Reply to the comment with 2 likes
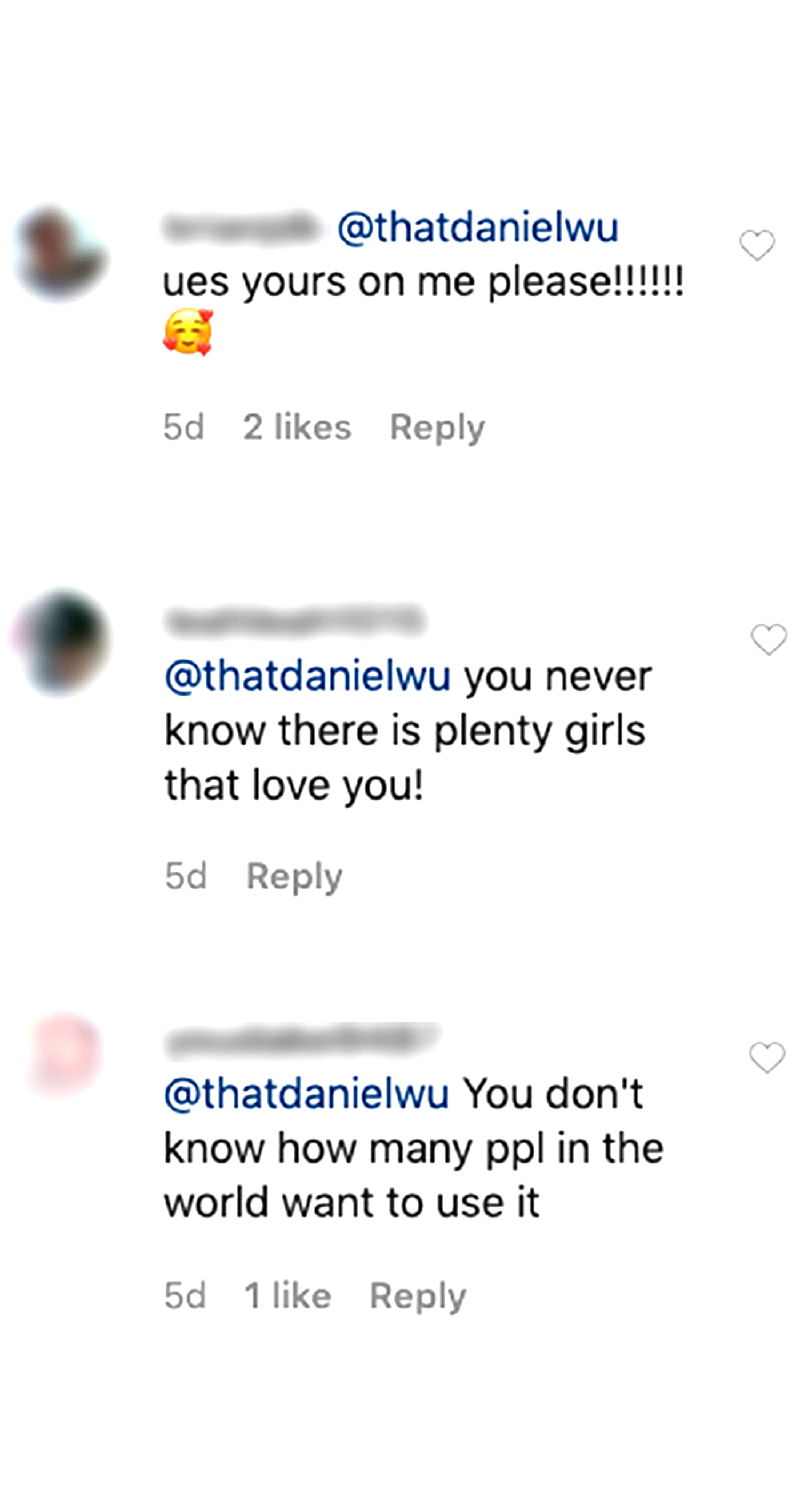 coord(437,428)
